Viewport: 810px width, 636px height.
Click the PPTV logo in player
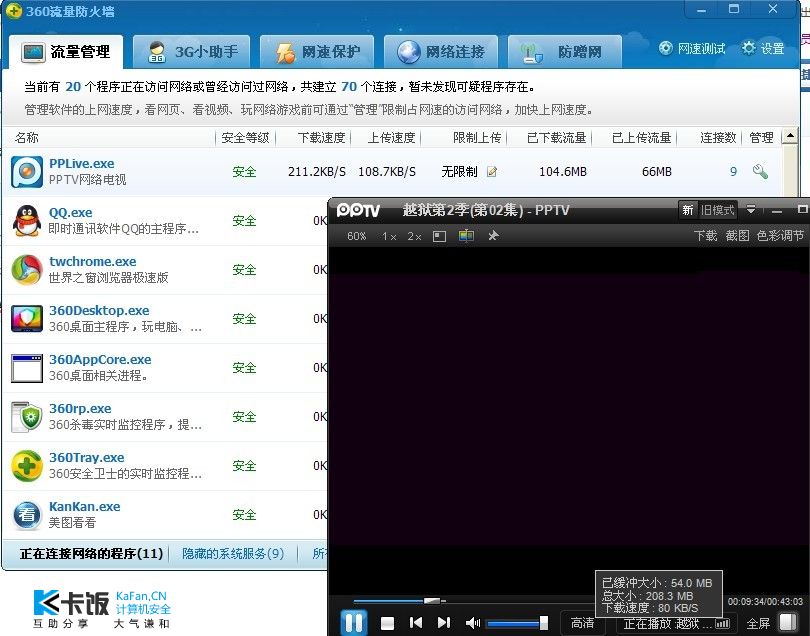[x=359, y=210]
